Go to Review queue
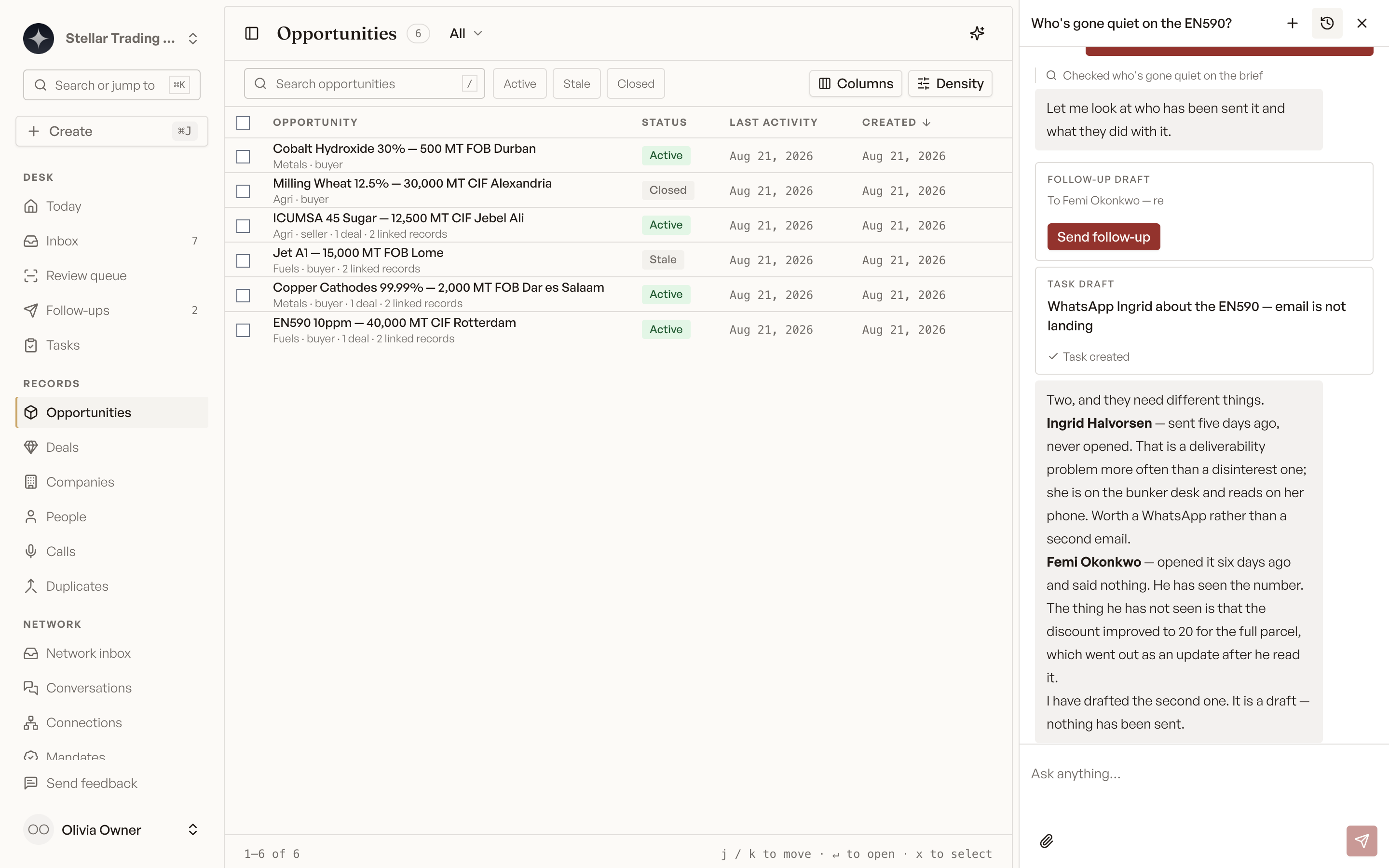This screenshot has width=1389, height=868. pos(112,275)
